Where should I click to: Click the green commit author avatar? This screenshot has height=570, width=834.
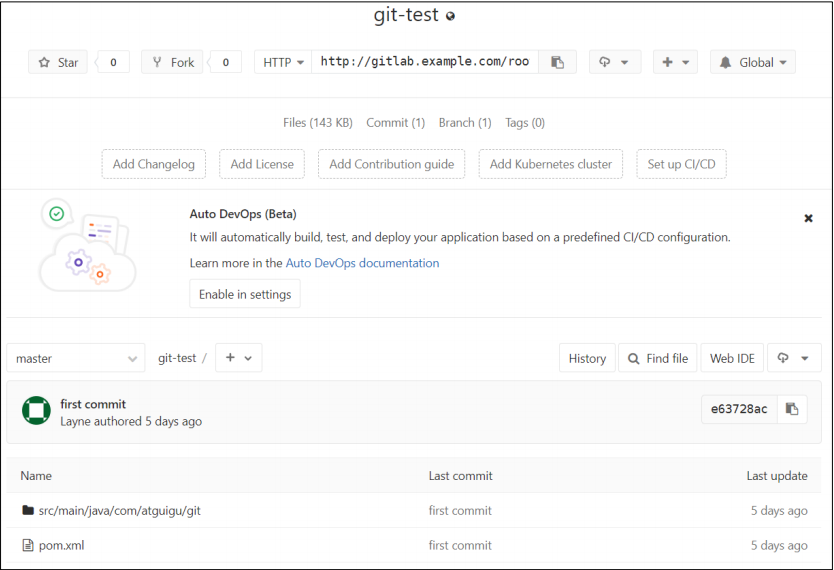pos(36,411)
